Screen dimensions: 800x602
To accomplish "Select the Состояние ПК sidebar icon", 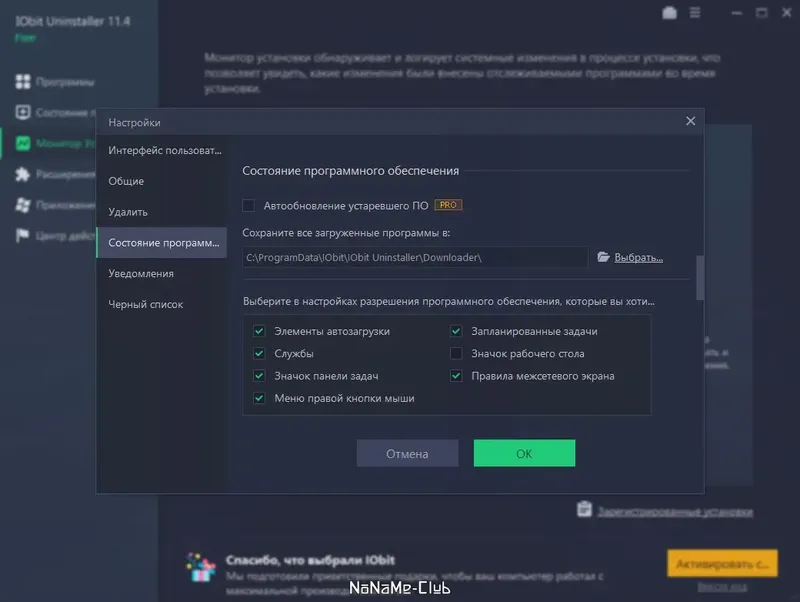I will [x=22, y=112].
